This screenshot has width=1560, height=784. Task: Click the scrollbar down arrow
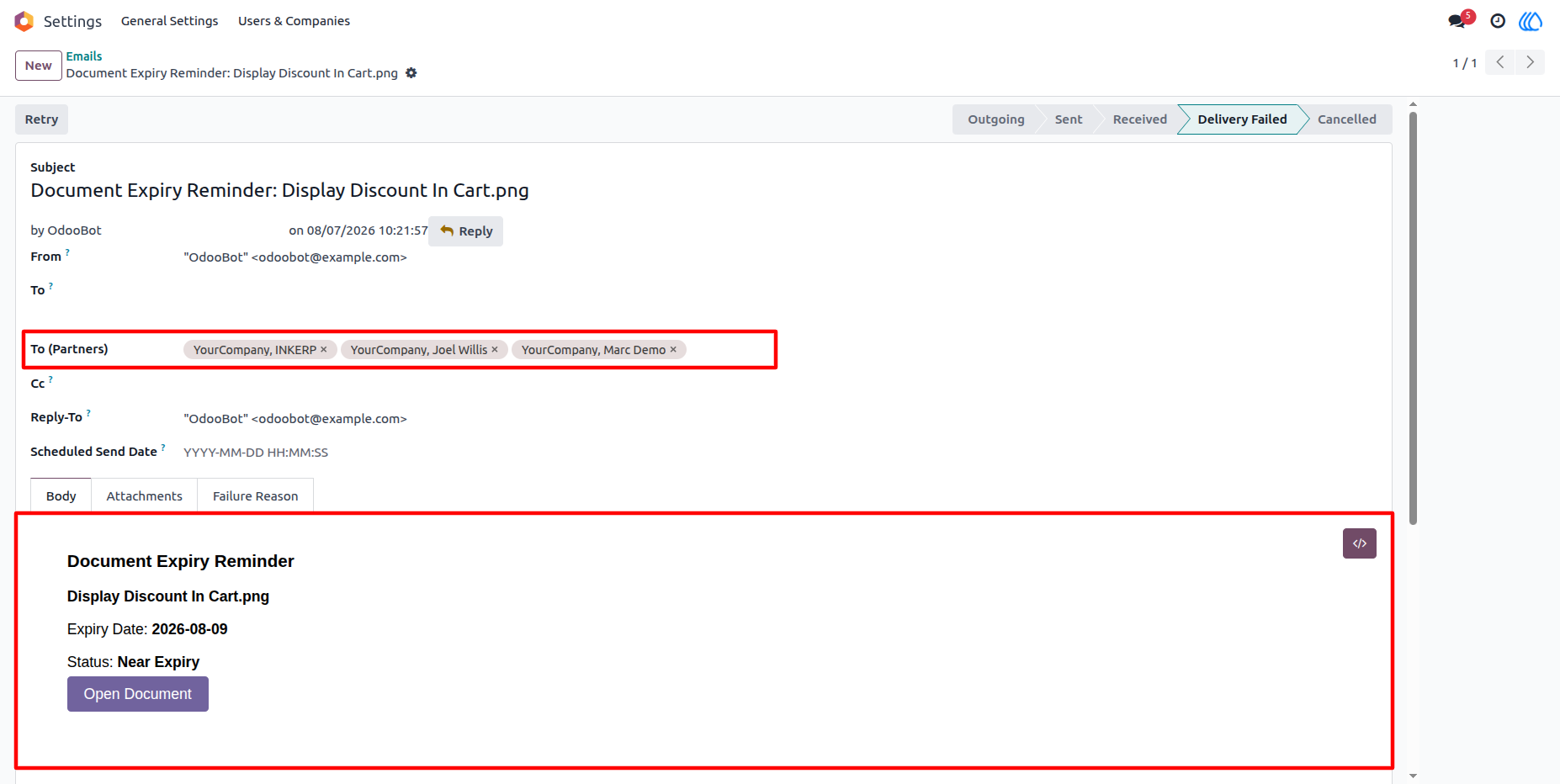coord(1413,776)
